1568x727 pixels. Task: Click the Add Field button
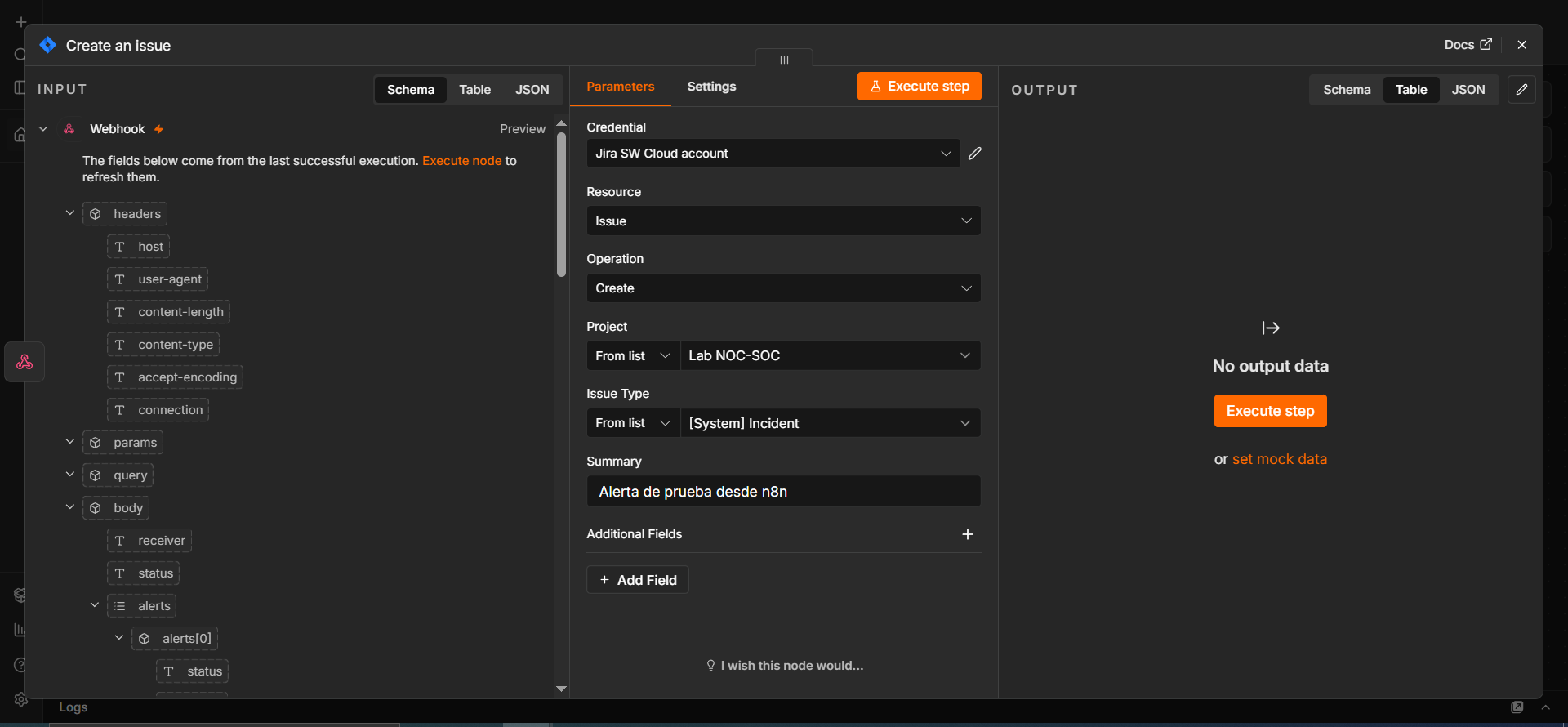pos(638,580)
